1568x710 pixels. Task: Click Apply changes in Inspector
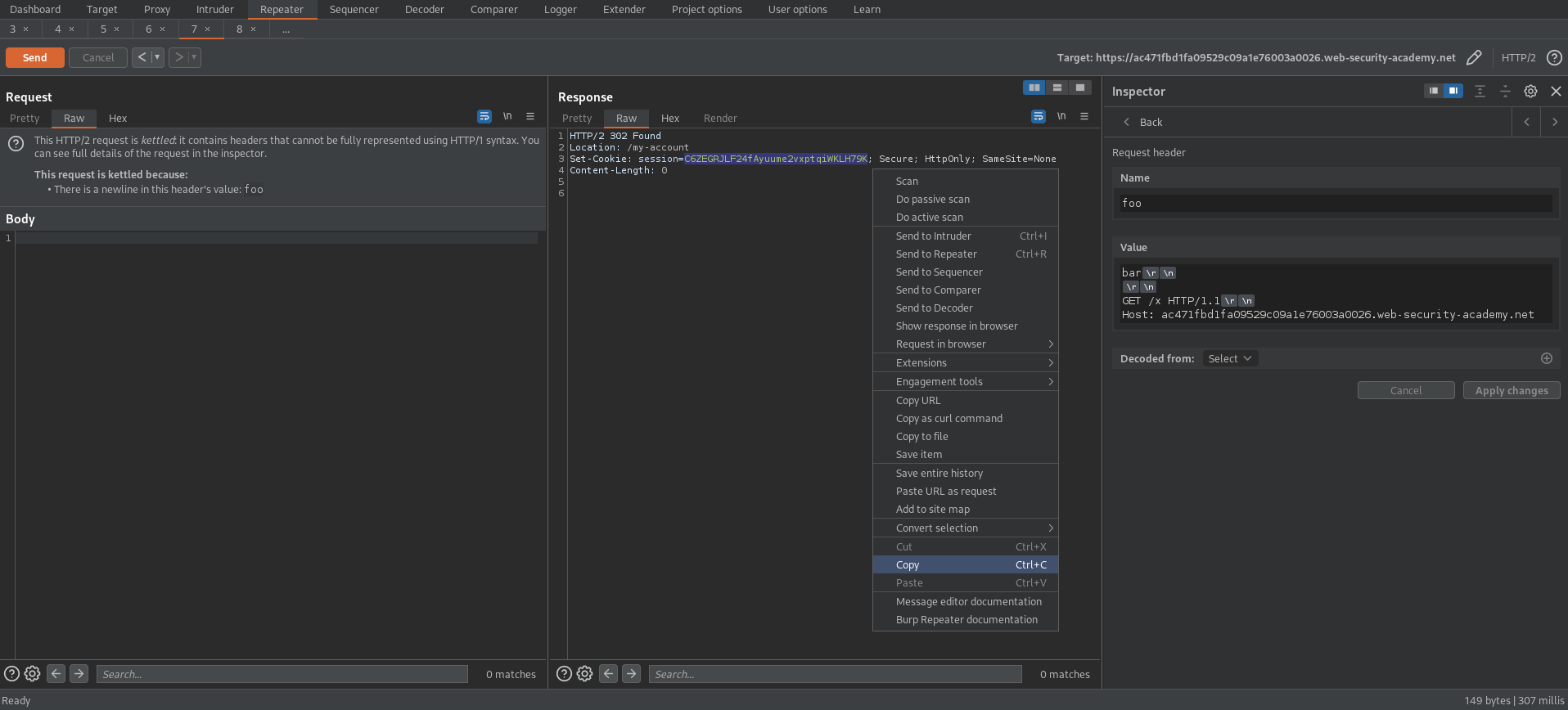tap(1512, 390)
